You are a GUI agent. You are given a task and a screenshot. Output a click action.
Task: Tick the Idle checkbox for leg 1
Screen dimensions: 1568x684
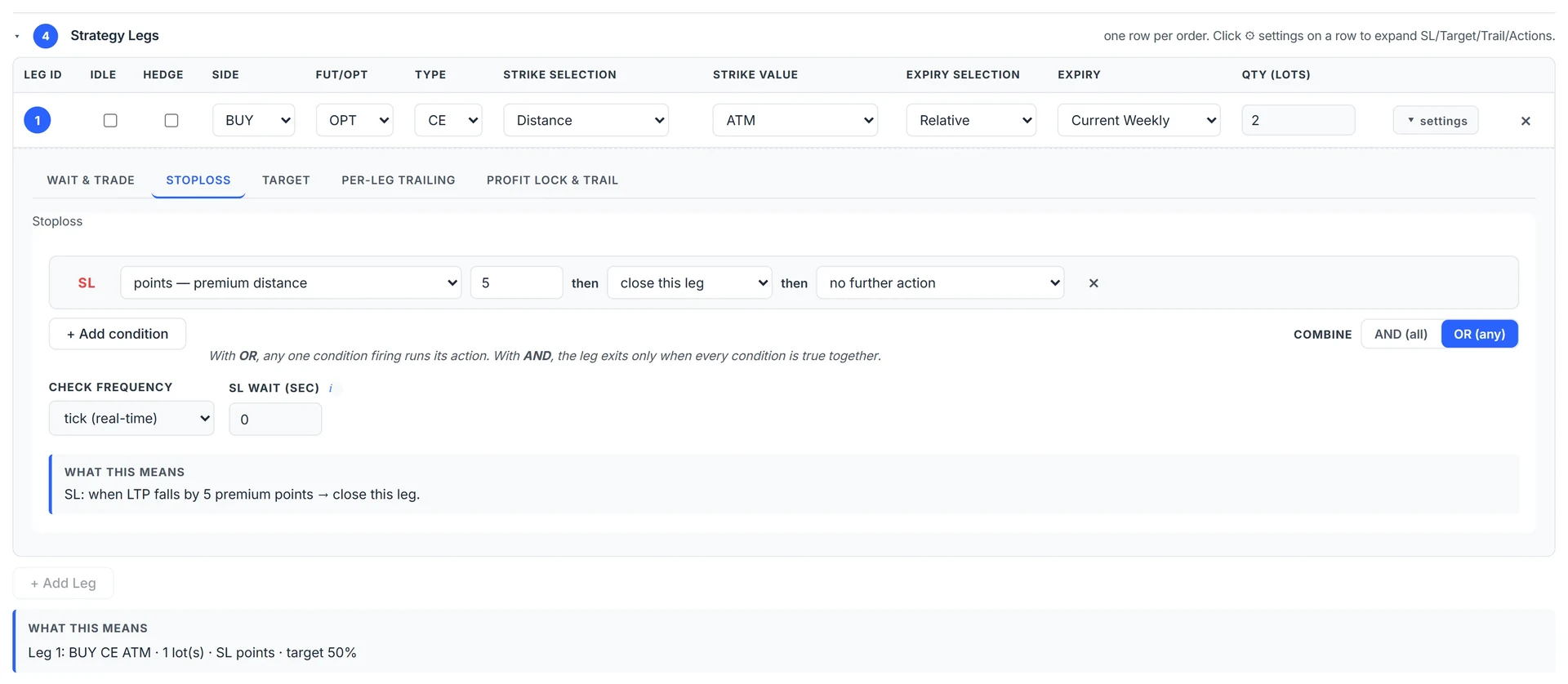(110, 120)
